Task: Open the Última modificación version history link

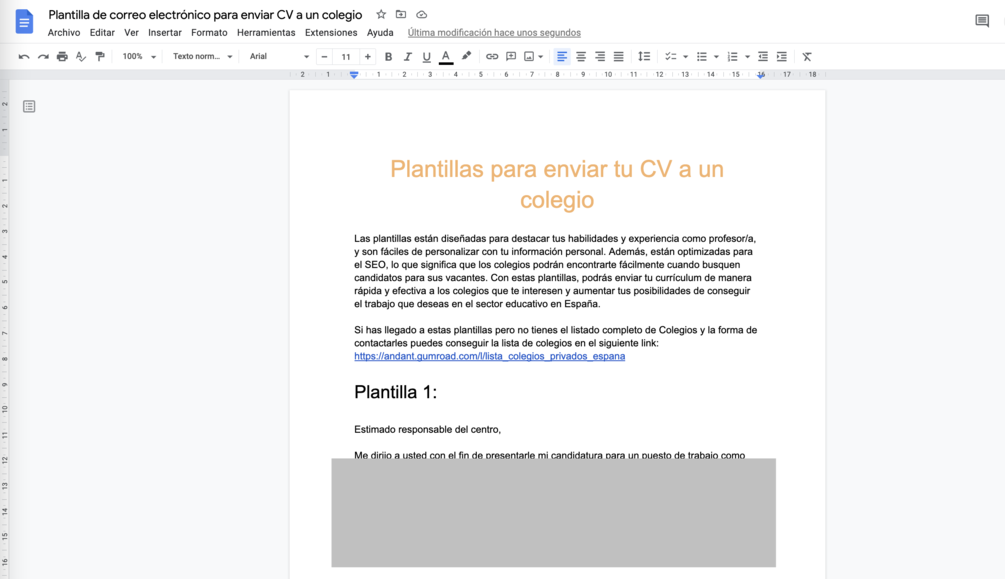Action: (x=494, y=33)
